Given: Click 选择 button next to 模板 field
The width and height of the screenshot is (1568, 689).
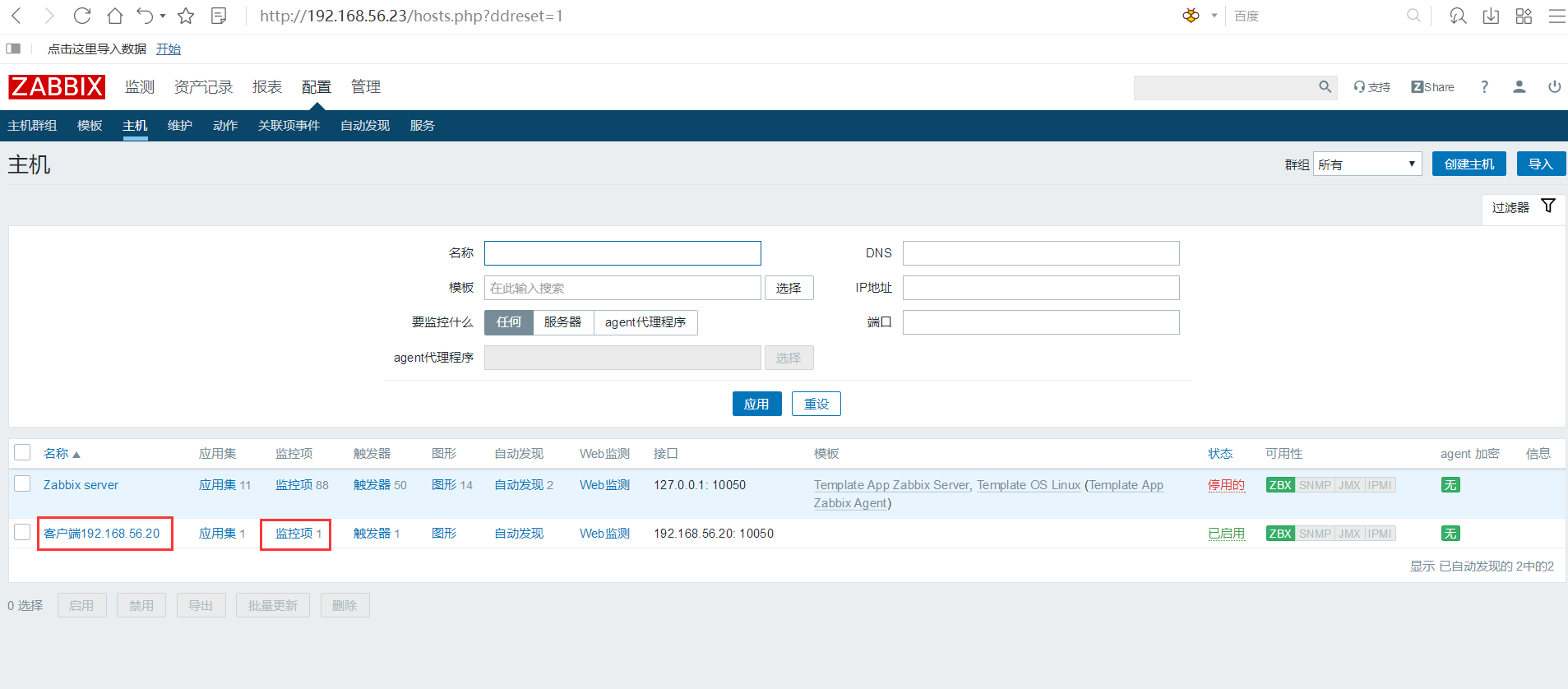Looking at the screenshot, I should [x=789, y=288].
